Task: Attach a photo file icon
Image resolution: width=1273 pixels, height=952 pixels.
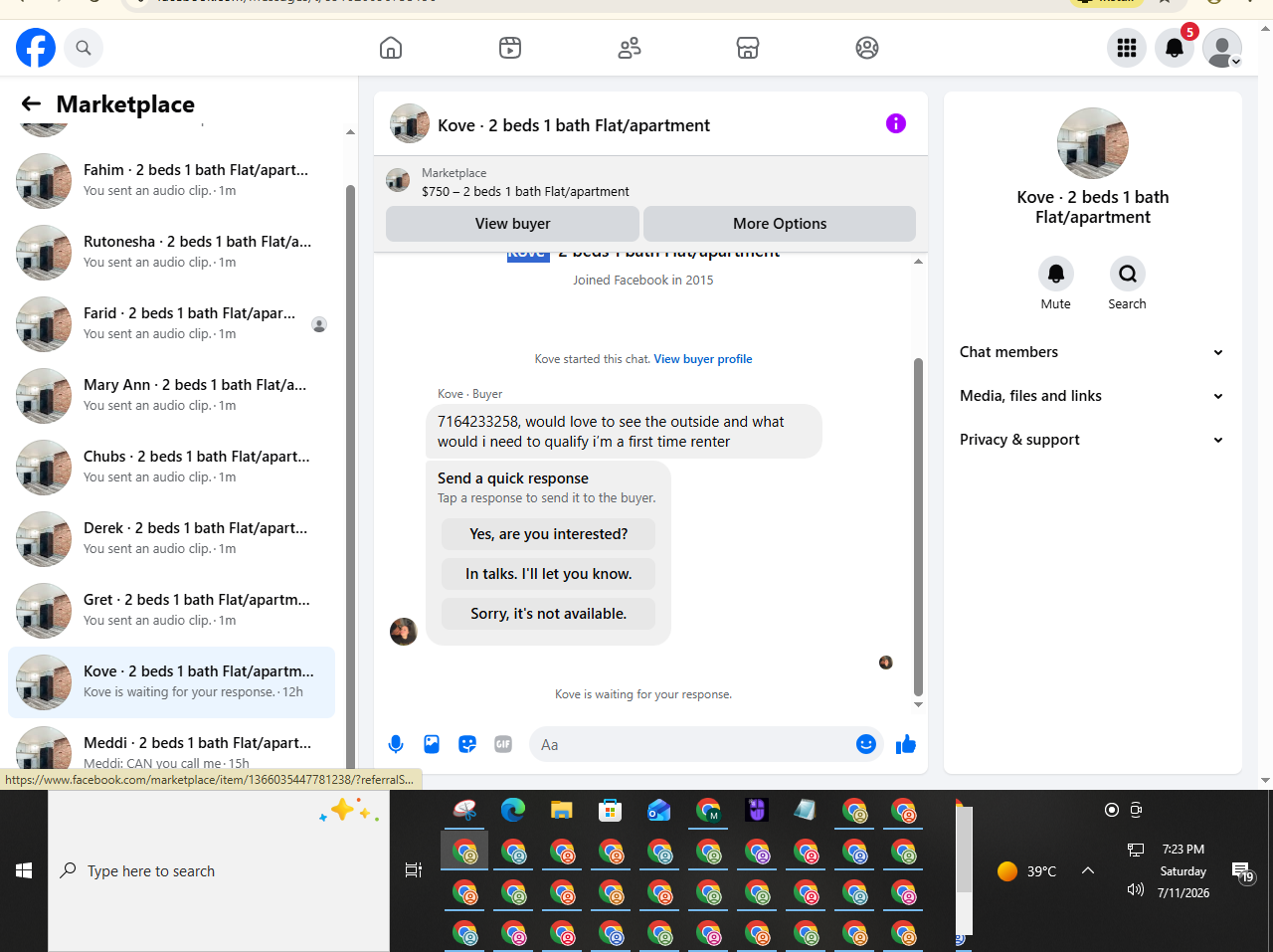Action: pyautogui.click(x=432, y=744)
